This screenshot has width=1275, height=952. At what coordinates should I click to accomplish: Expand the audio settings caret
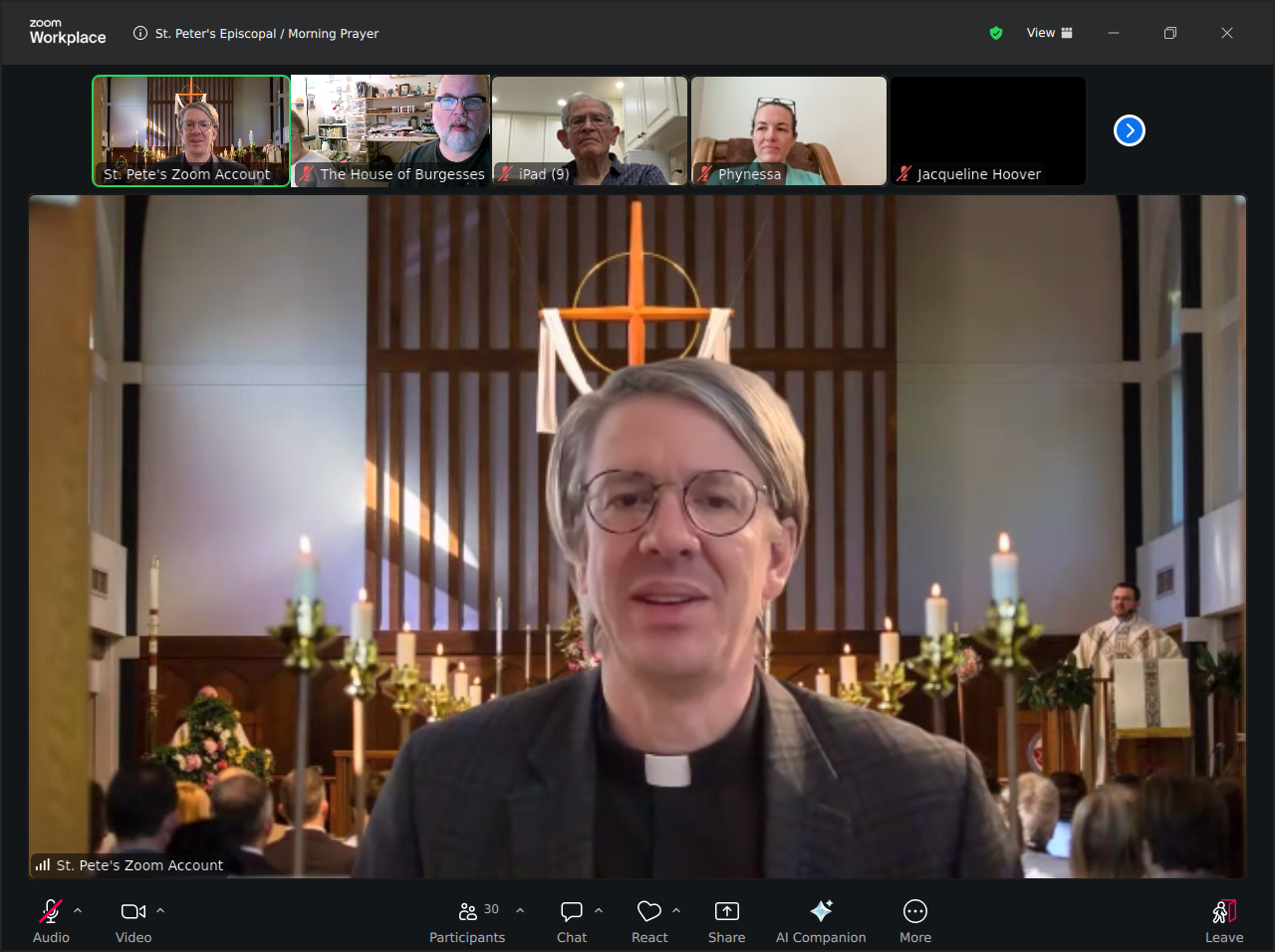(78, 910)
